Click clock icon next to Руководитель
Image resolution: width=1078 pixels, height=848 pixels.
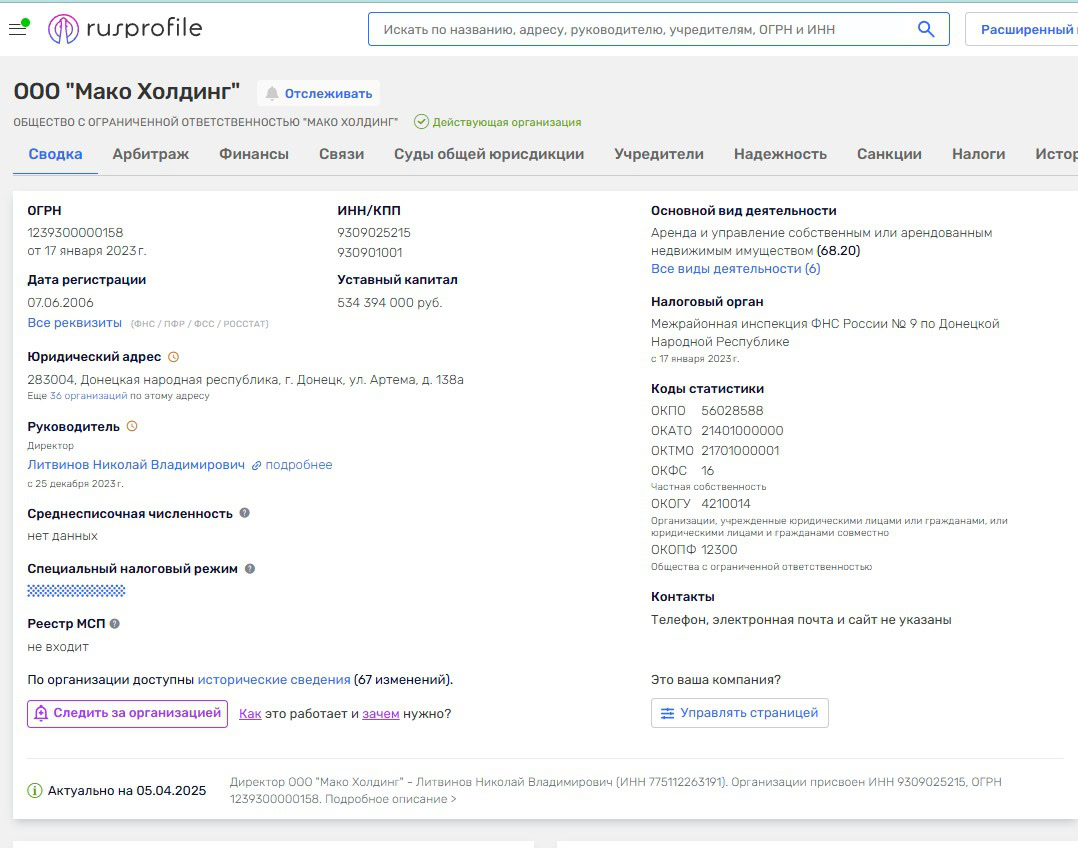coord(132,426)
